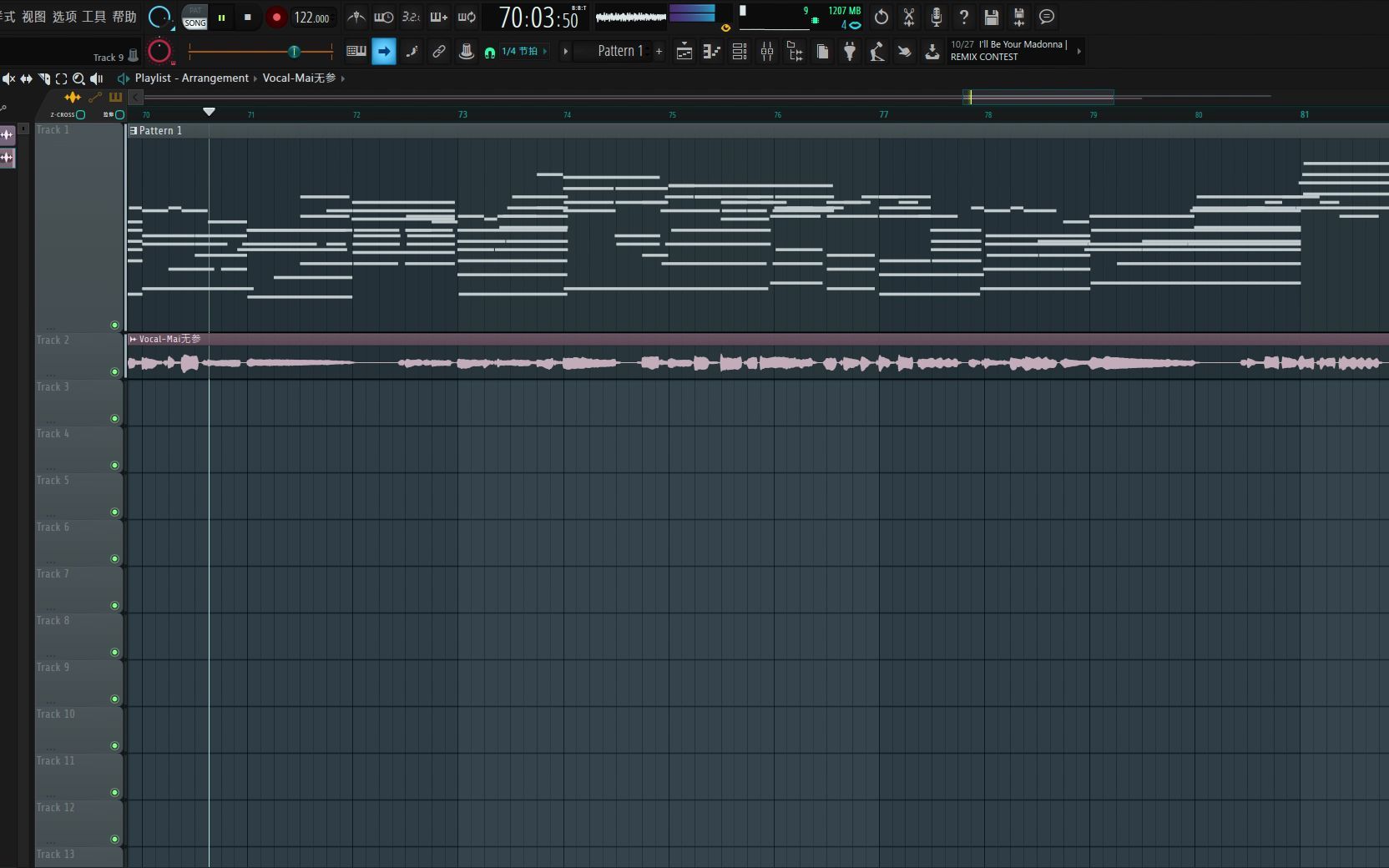The width and height of the screenshot is (1389, 868).
Task: Switch to PAT pattern mode
Action: pos(194,11)
